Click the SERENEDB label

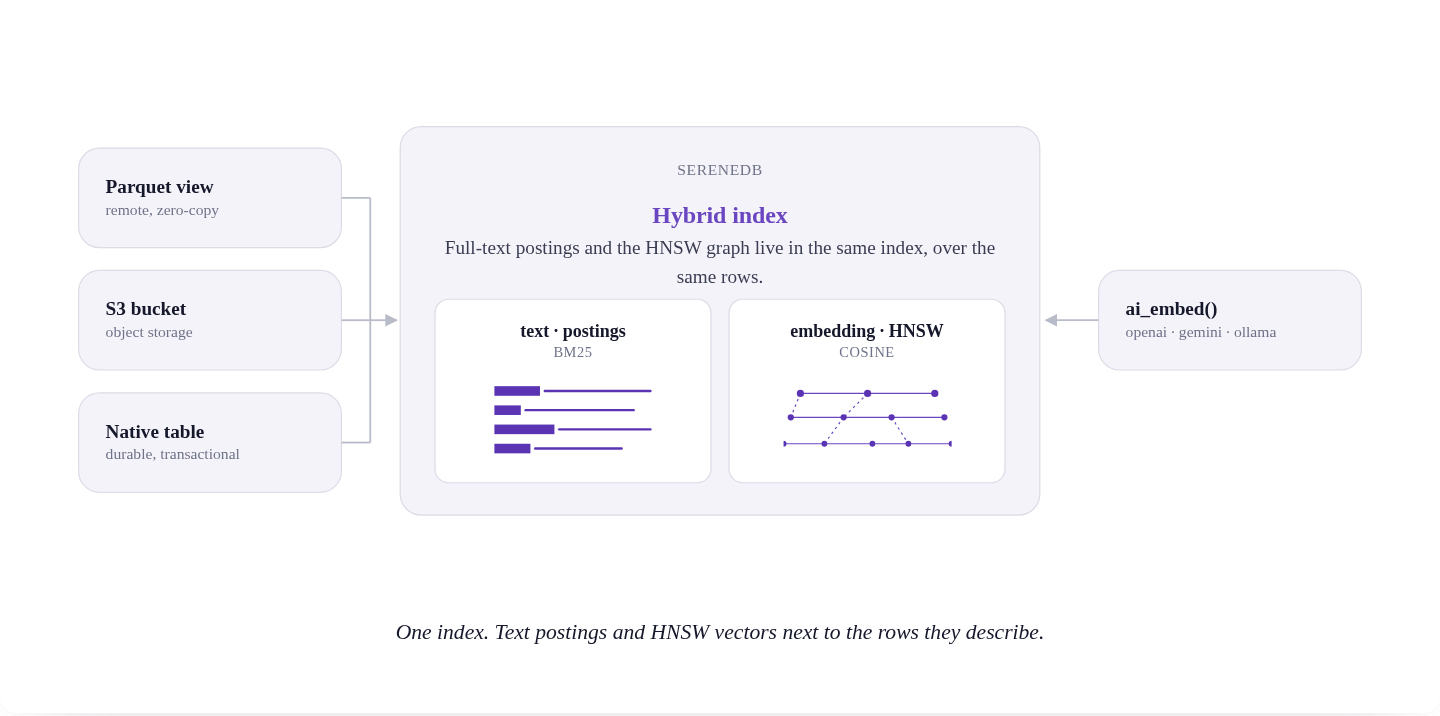point(720,170)
